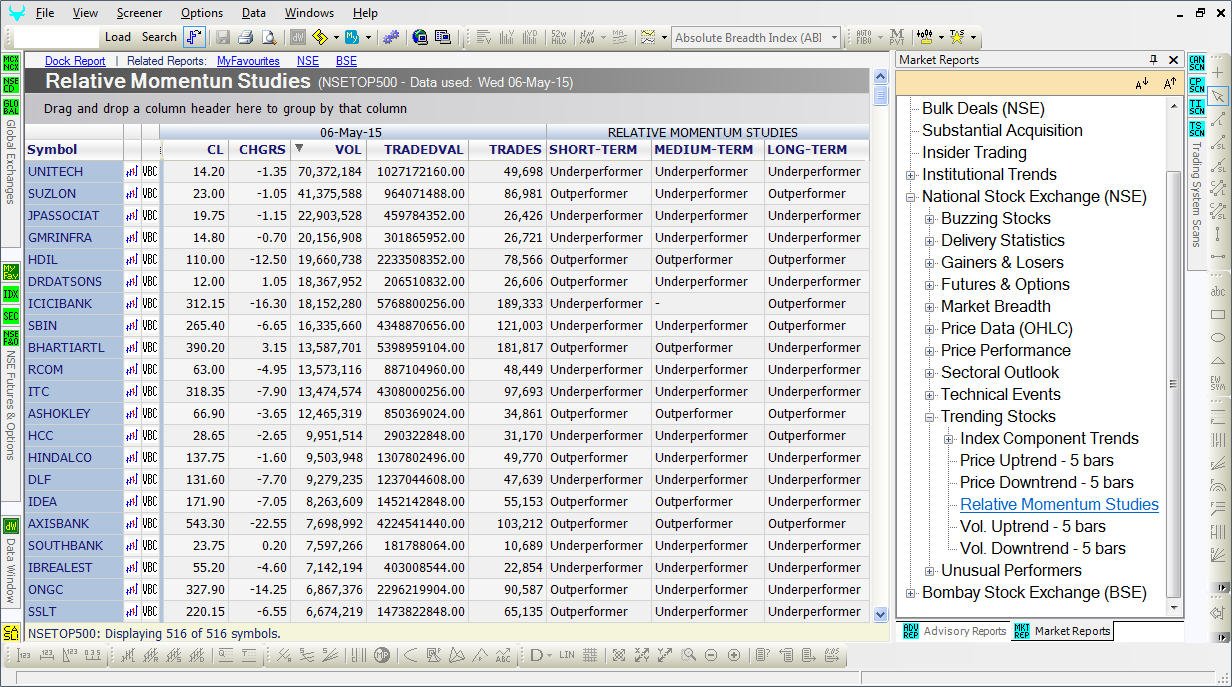Open the Relative Momentum Studies link
Screen dimensions: 1232x687
[1059, 505]
